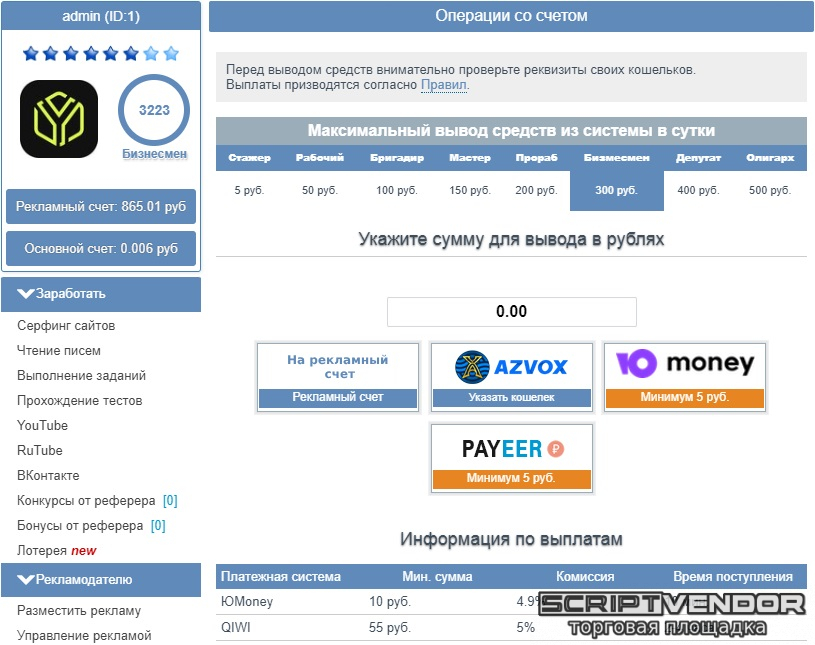Viewport: 815px width, 645px height.
Task: Click the admin profile avatar logo
Action: pyautogui.click(x=59, y=119)
